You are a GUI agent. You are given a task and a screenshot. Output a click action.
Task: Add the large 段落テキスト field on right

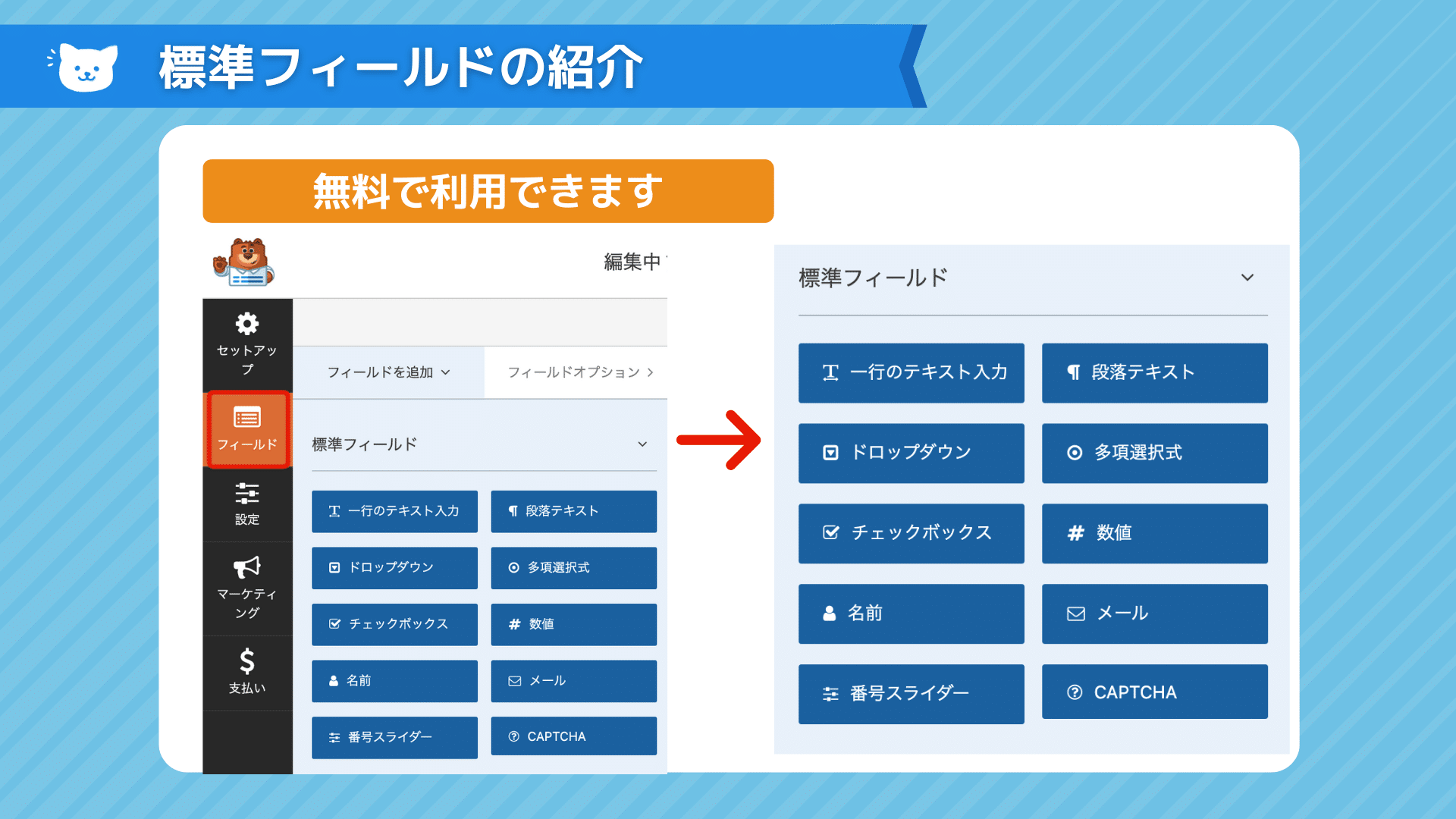1154,372
